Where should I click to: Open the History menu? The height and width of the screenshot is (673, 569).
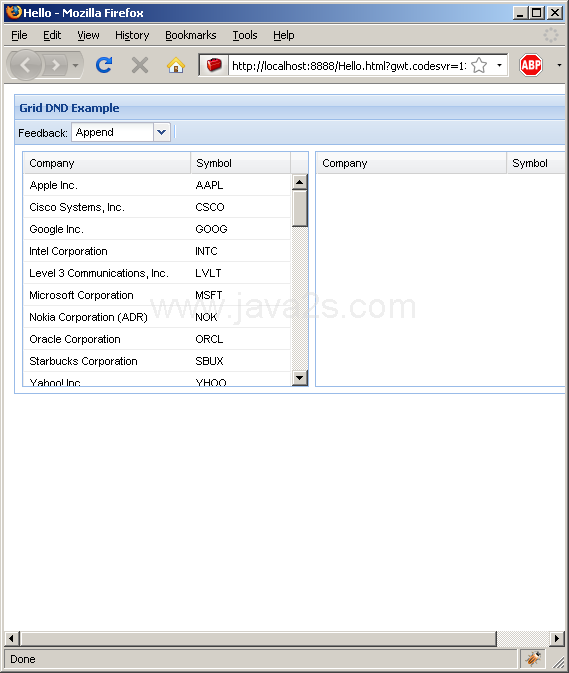pos(132,35)
